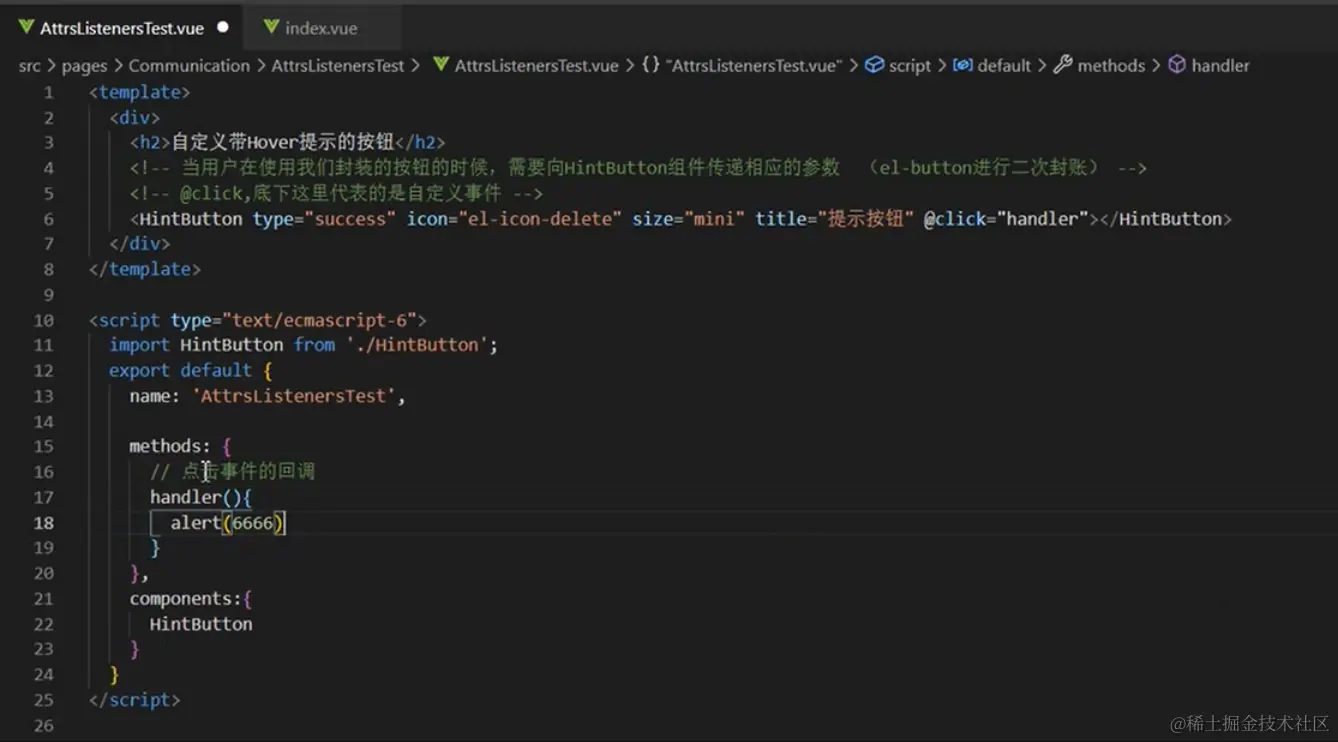Open the quoted "AttrsListenersTest.vue" symbol breadcrumb
The image size is (1338, 742).
[x=754, y=66]
